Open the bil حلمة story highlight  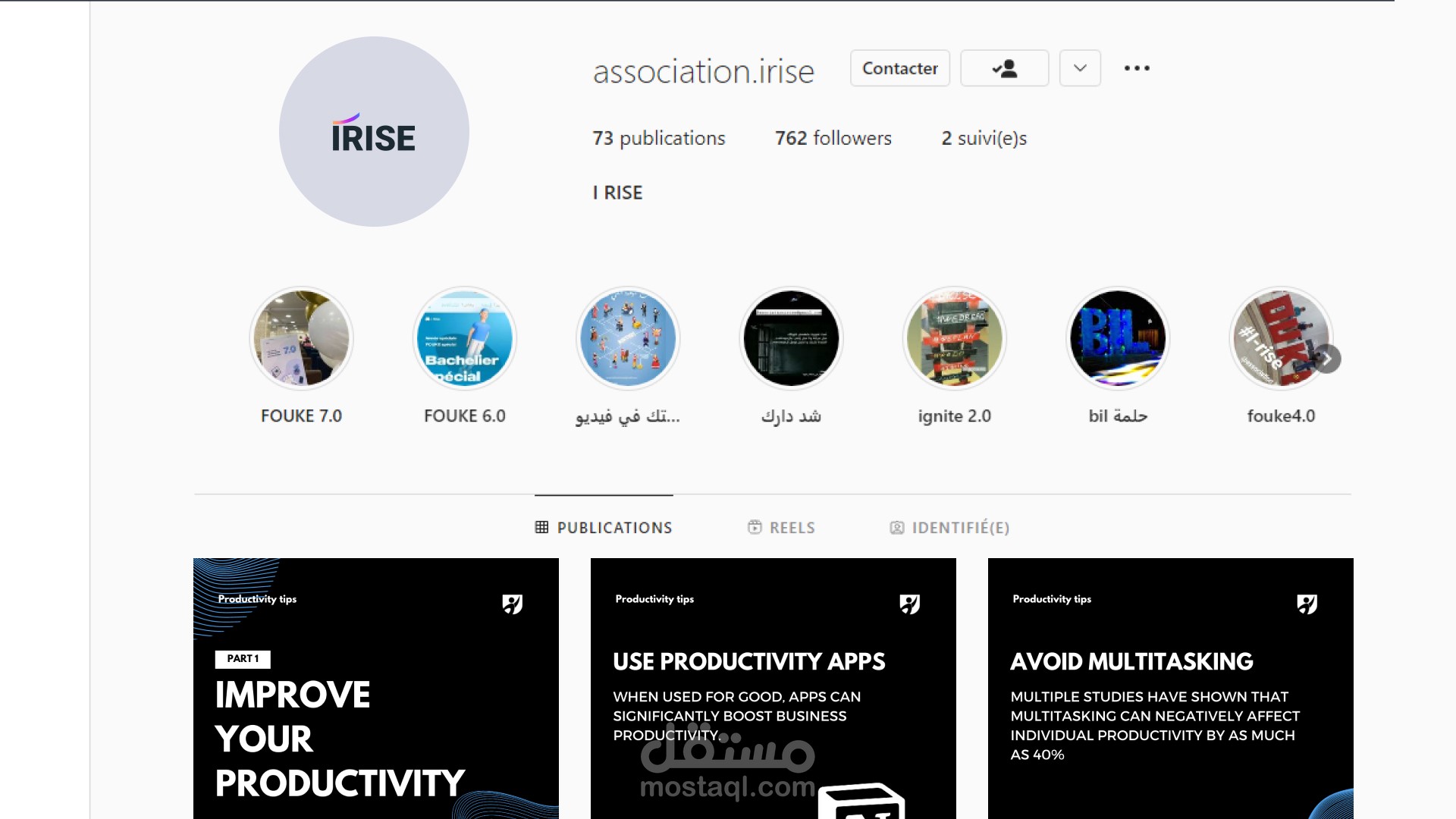coord(1118,338)
